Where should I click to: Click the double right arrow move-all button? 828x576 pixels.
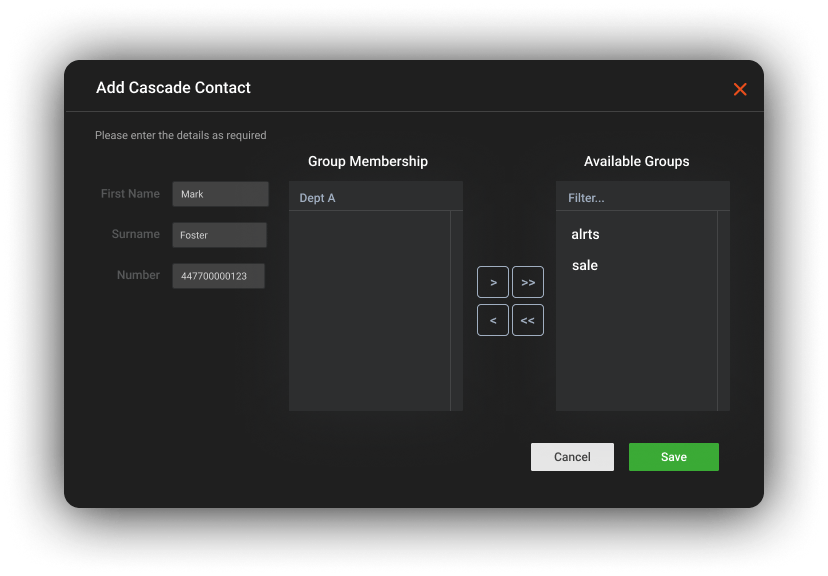(x=528, y=283)
